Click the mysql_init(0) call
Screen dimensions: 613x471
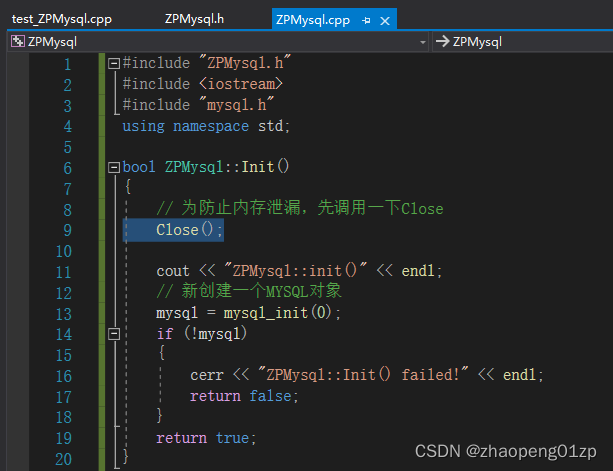(278, 313)
